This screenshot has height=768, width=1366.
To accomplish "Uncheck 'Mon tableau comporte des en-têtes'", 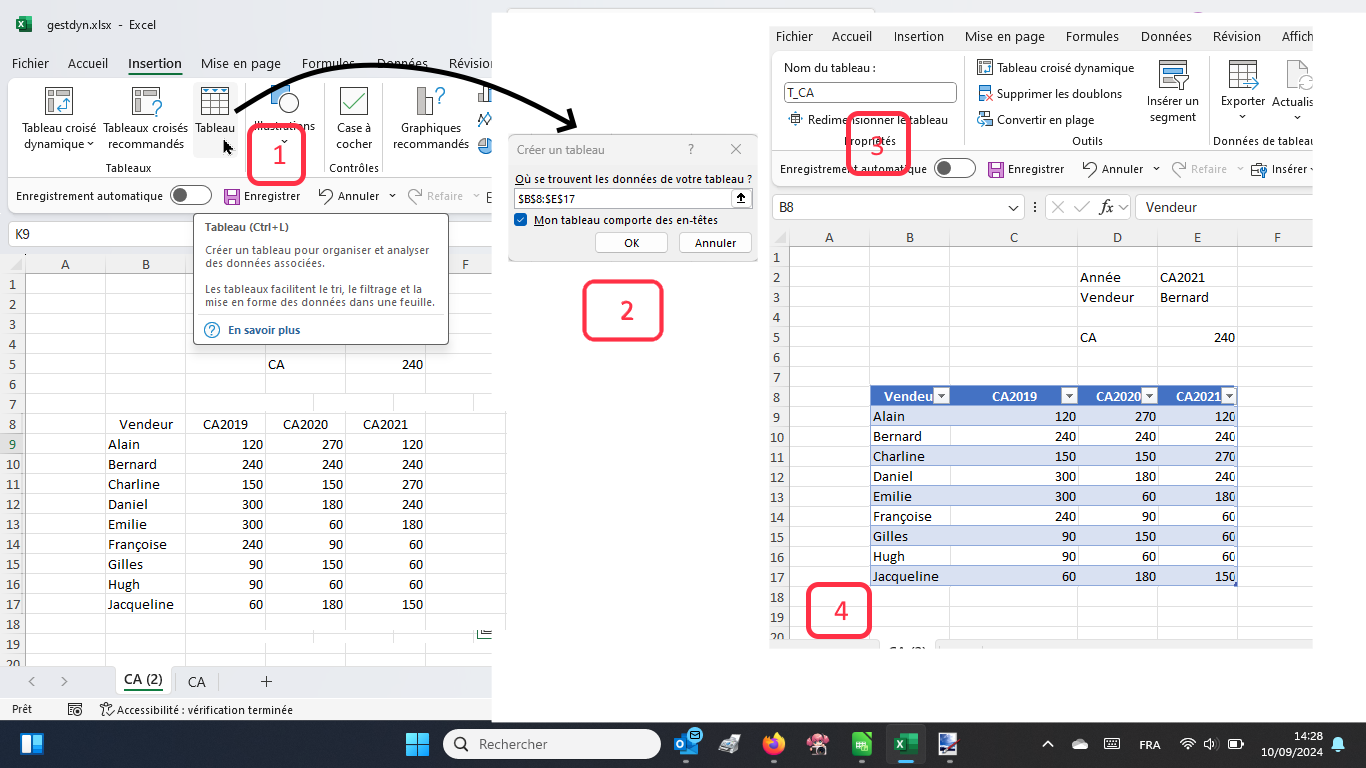I will coord(518,220).
